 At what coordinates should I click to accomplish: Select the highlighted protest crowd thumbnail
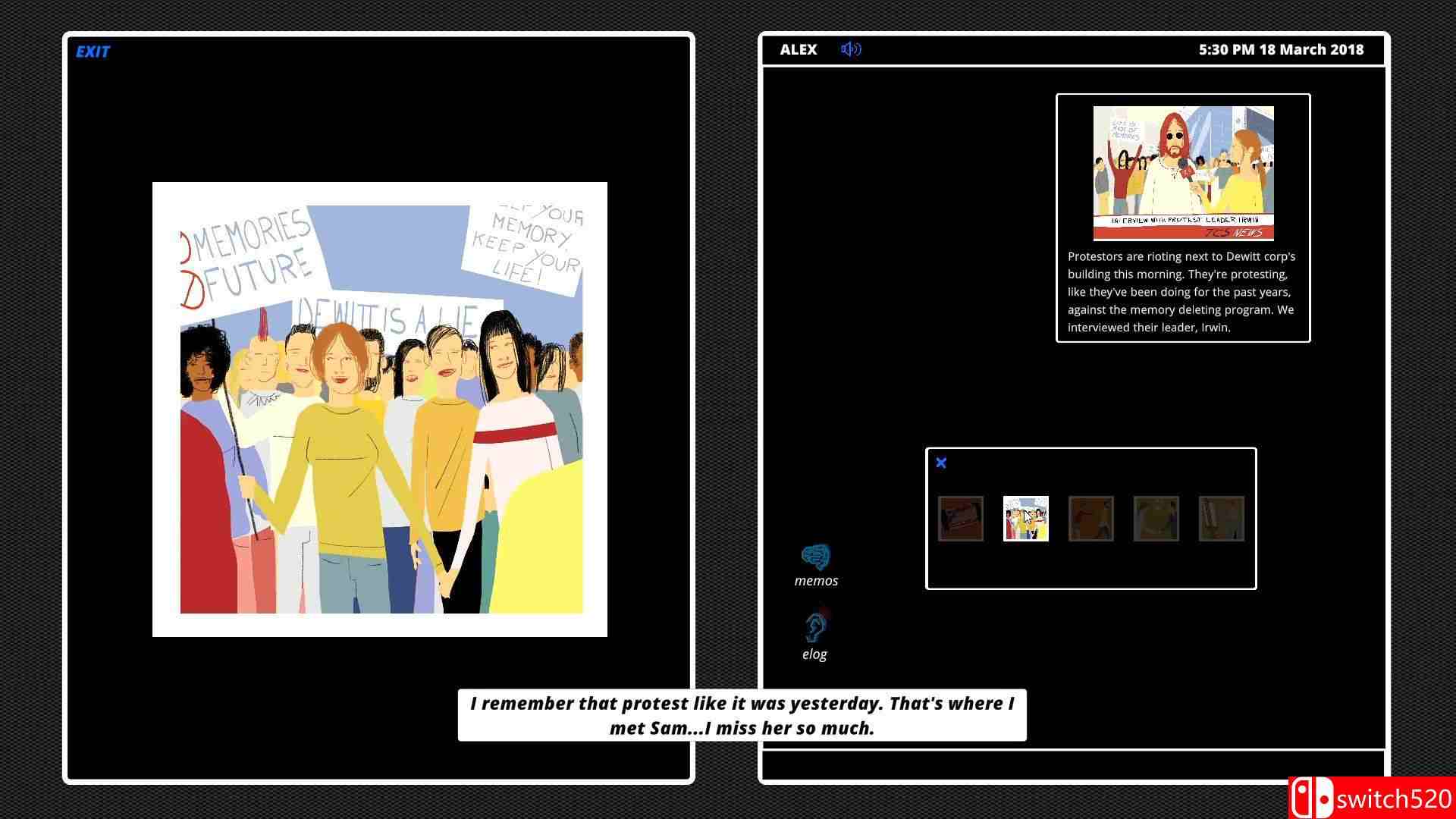[x=1026, y=519]
